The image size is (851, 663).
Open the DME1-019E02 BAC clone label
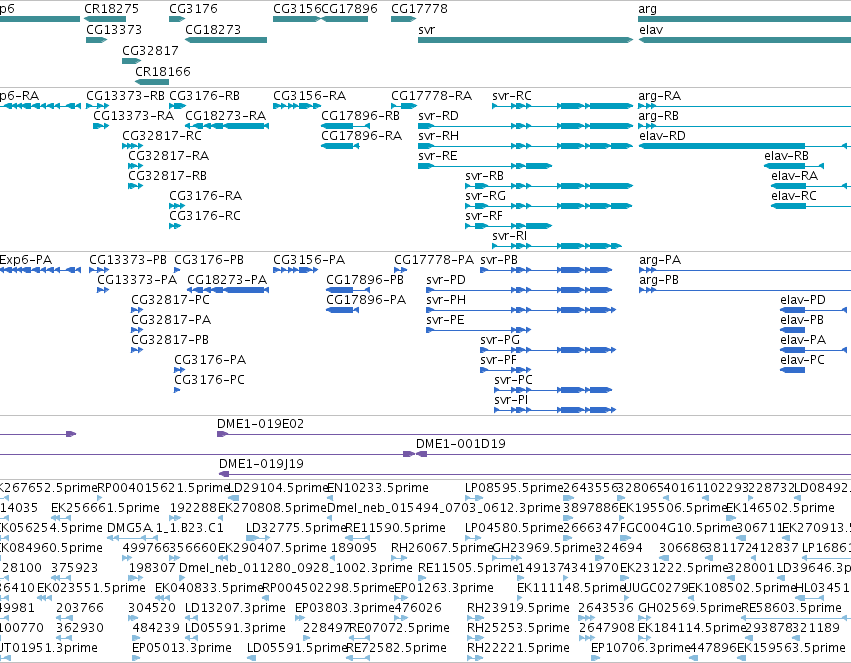pos(261,424)
